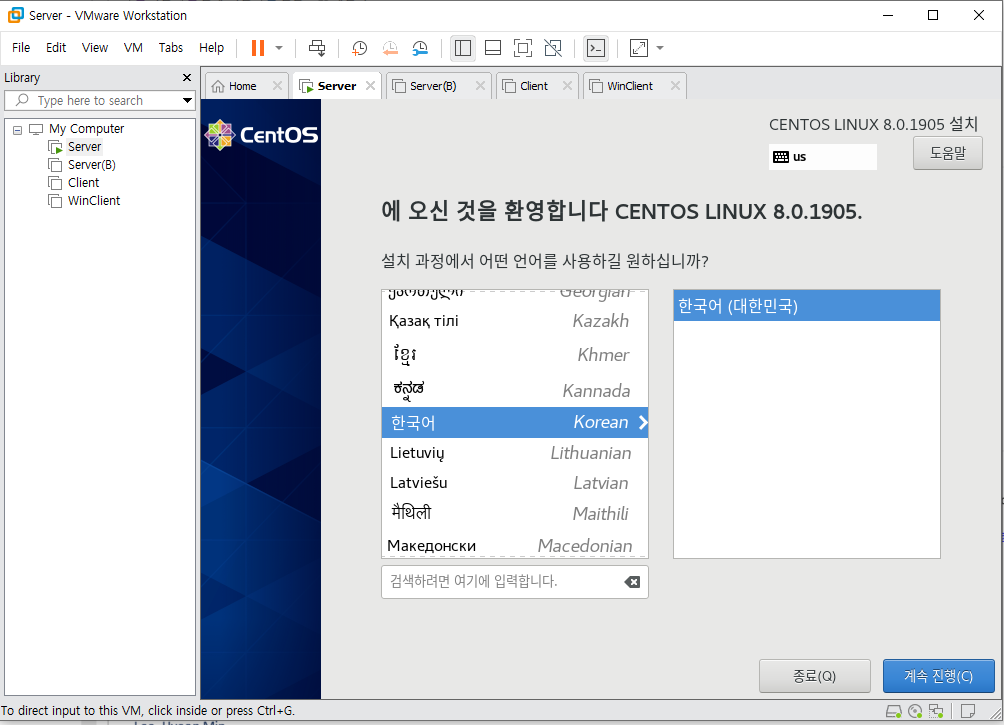Open the Edit menu
The width and height of the screenshot is (1004, 725).
point(56,47)
